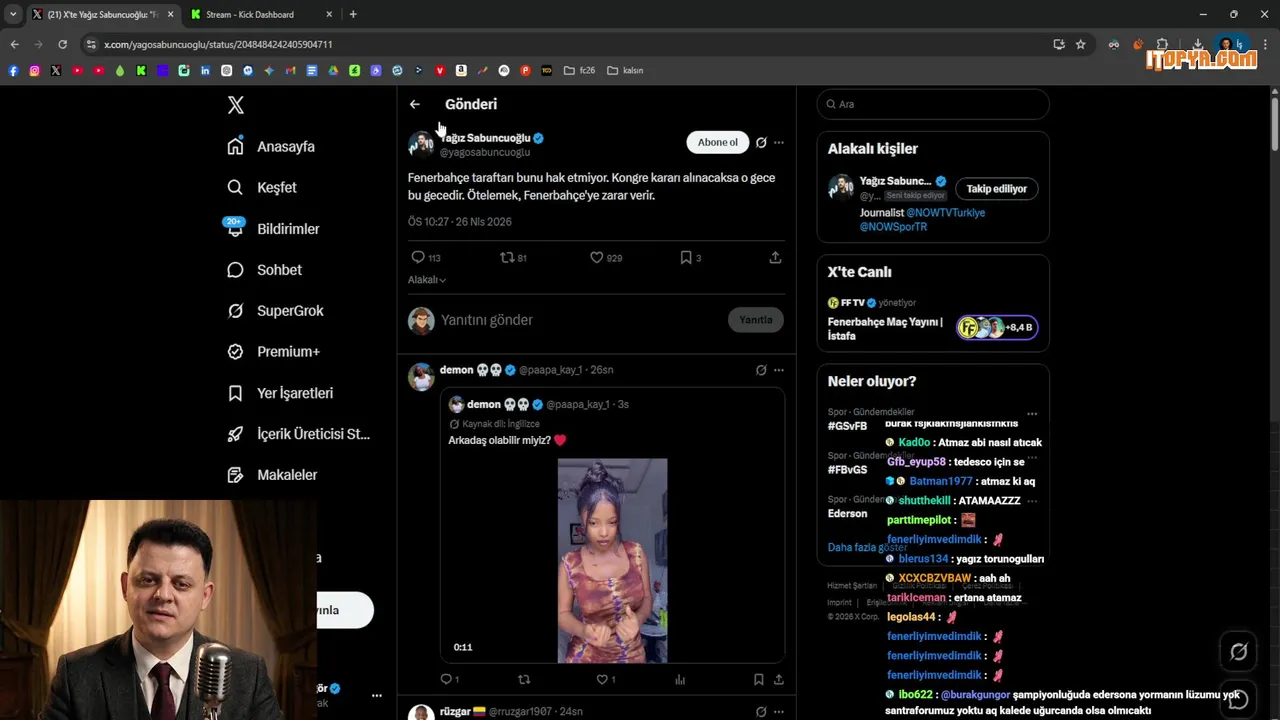The height and width of the screenshot is (720, 1280).
Task: Bookmark this page with star icon
Action: (1081, 44)
